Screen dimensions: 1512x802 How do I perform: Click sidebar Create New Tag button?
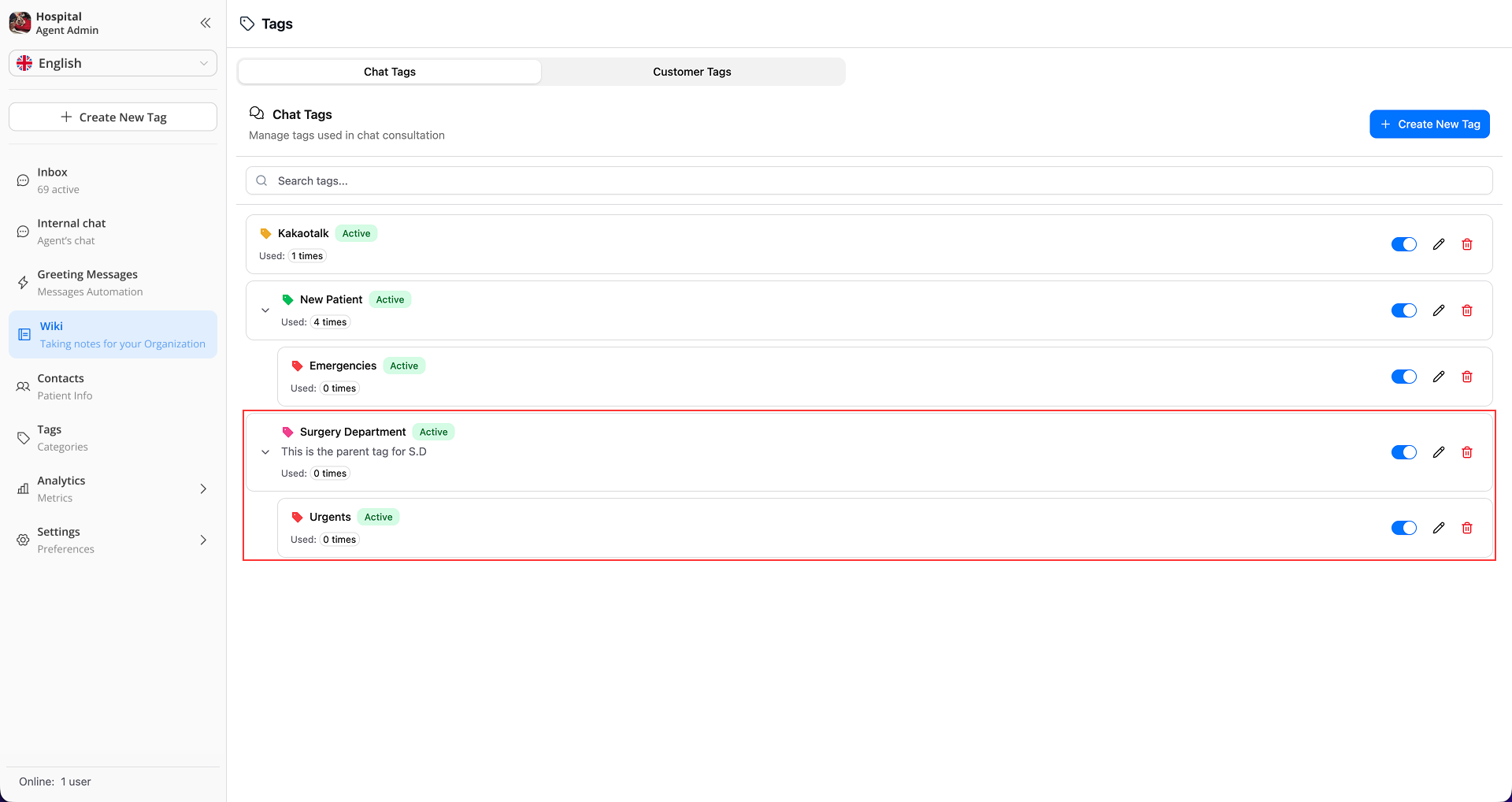click(x=113, y=117)
